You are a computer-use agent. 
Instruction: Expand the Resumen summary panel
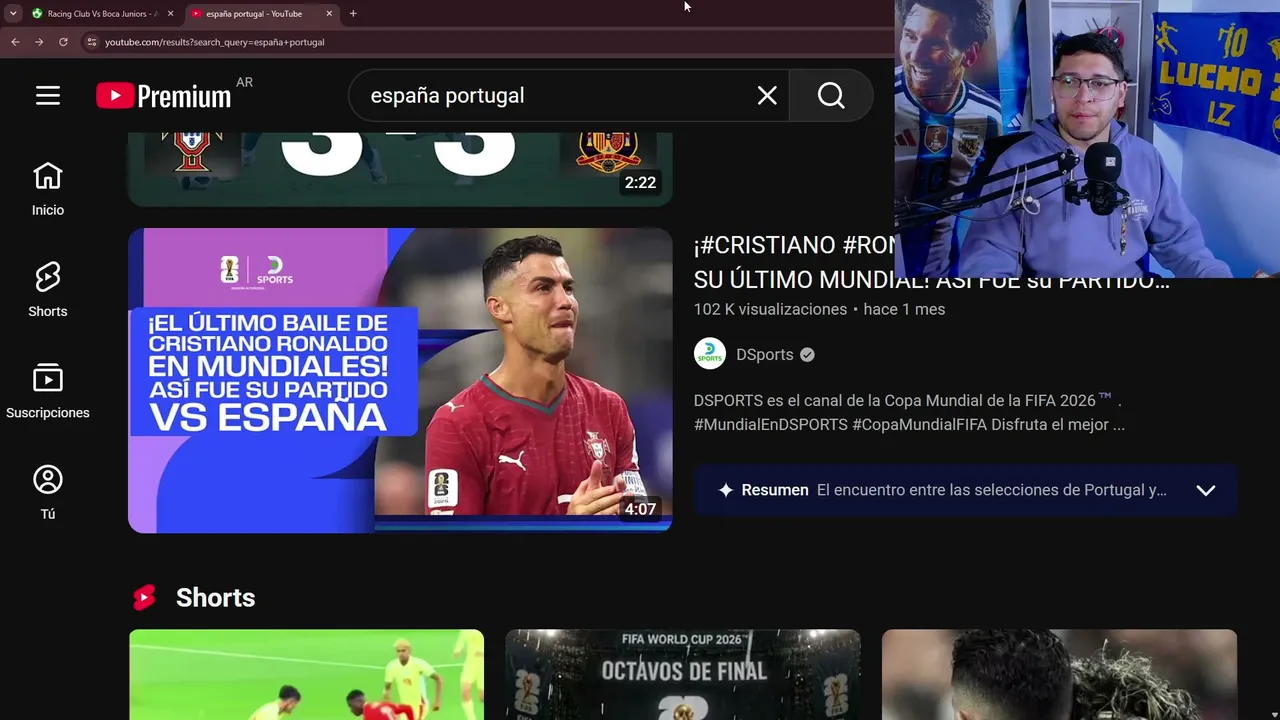[x=1206, y=490]
